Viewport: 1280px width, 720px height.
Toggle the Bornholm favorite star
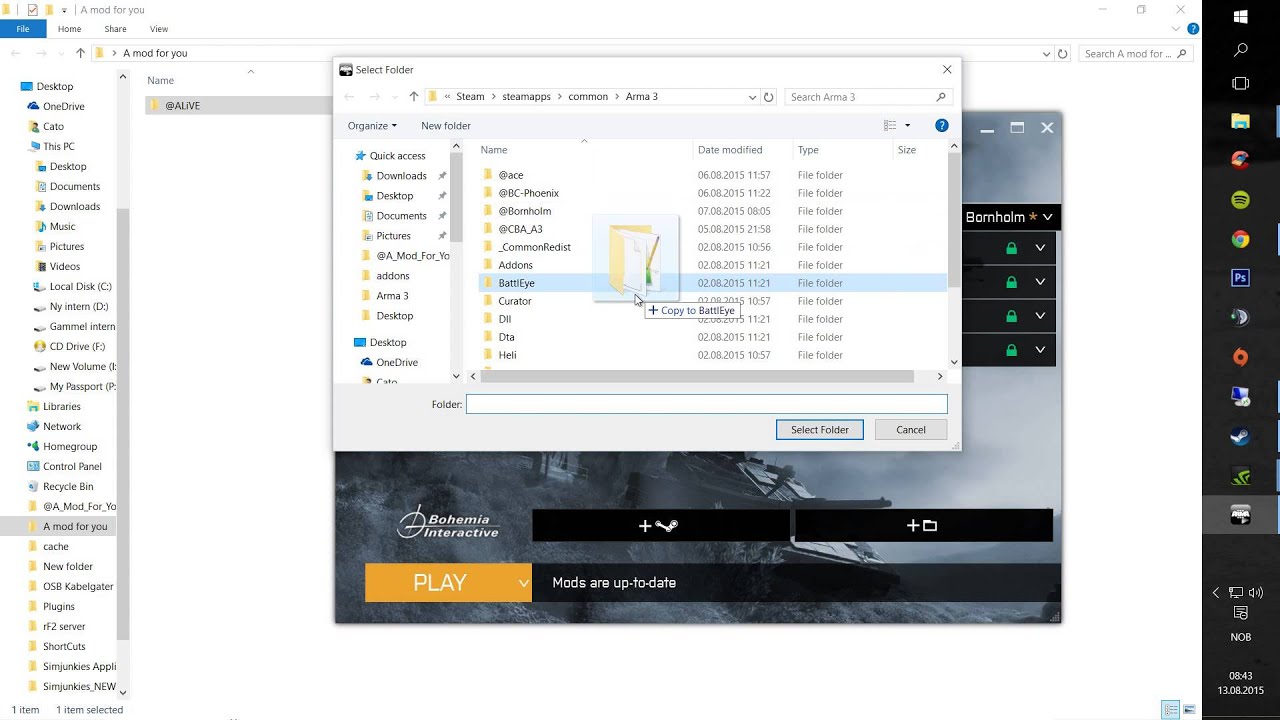[x=1032, y=217]
